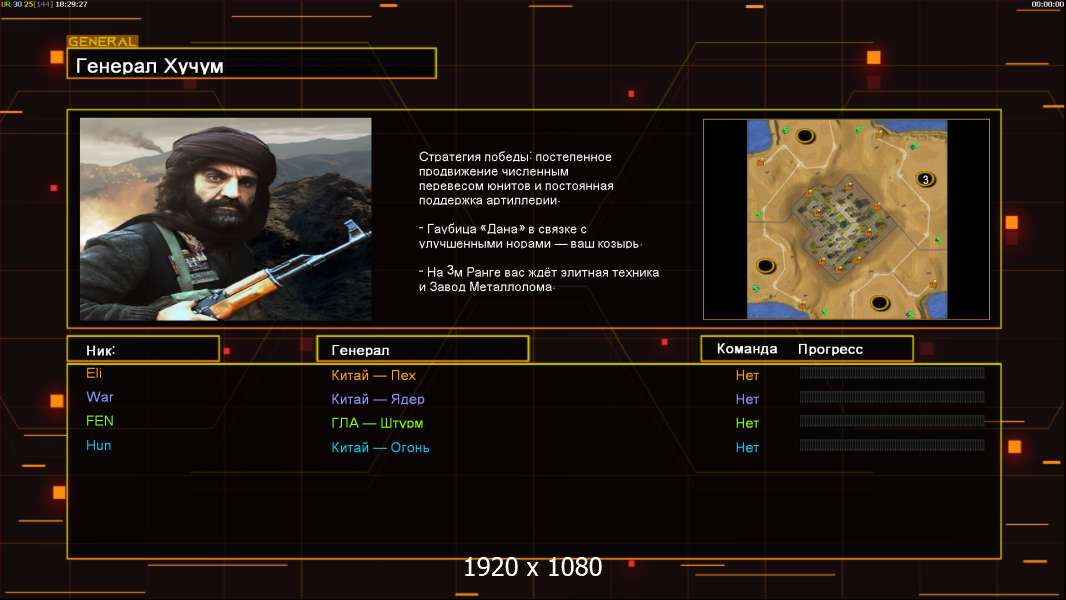
Task: Click the empty start marker on map's left side
Action: click(766, 266)
